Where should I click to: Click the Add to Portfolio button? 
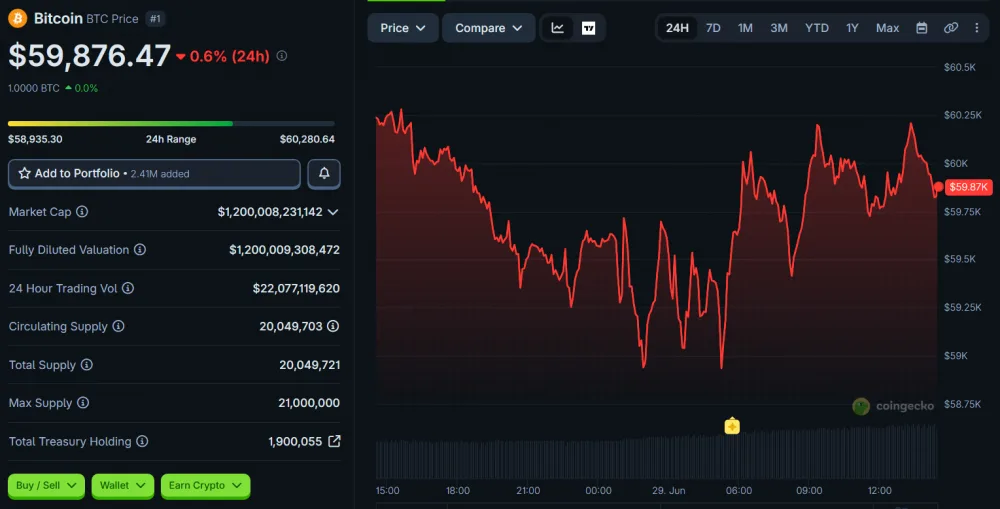[154, 173]
